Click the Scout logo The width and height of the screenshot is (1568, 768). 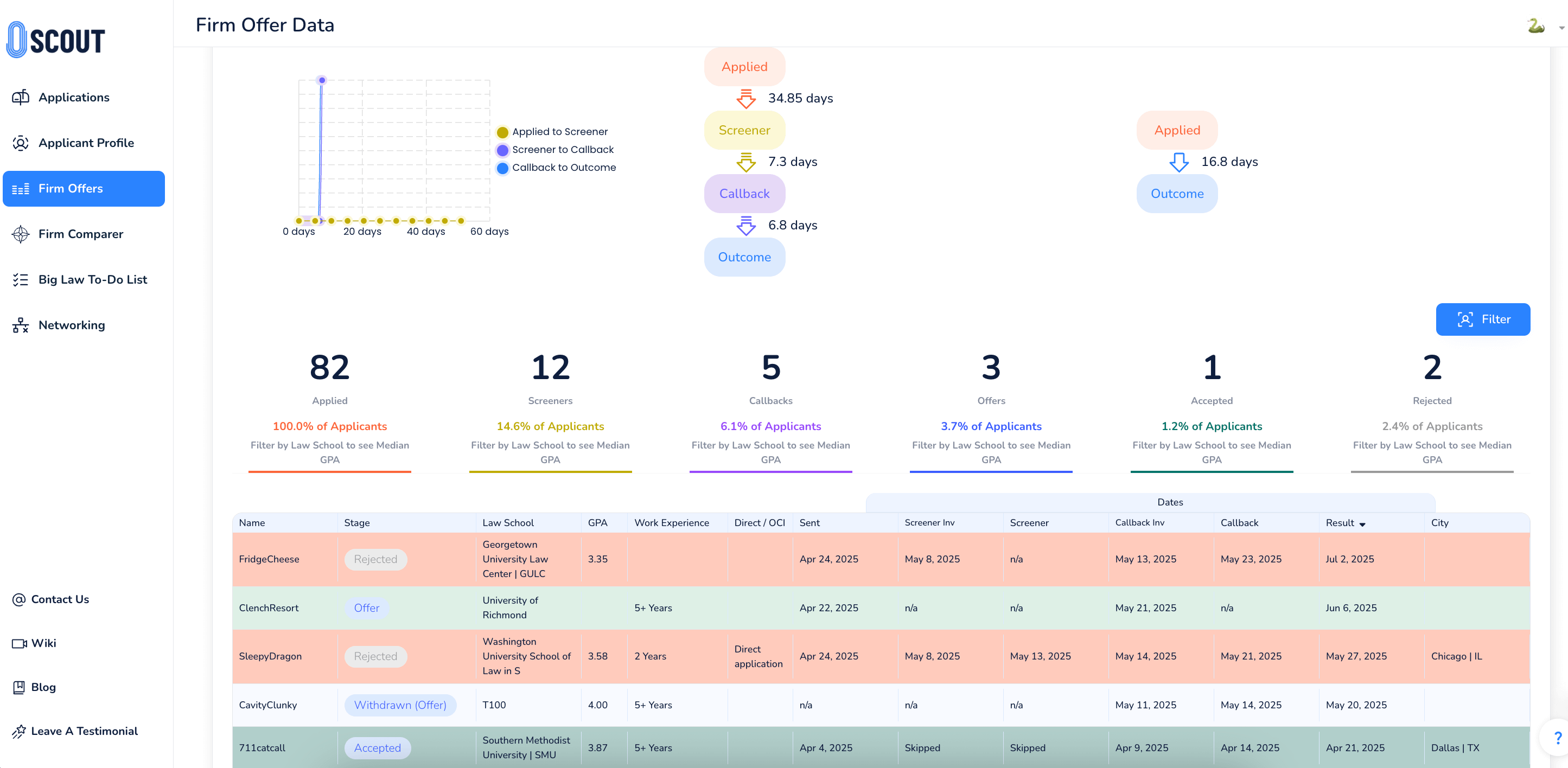[56, 40]
